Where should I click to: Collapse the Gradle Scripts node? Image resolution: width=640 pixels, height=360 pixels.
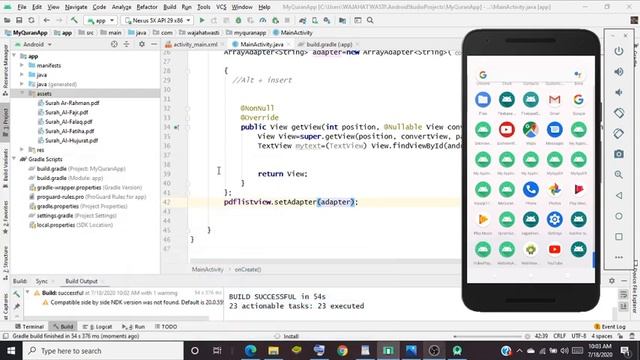coord(14,159)
